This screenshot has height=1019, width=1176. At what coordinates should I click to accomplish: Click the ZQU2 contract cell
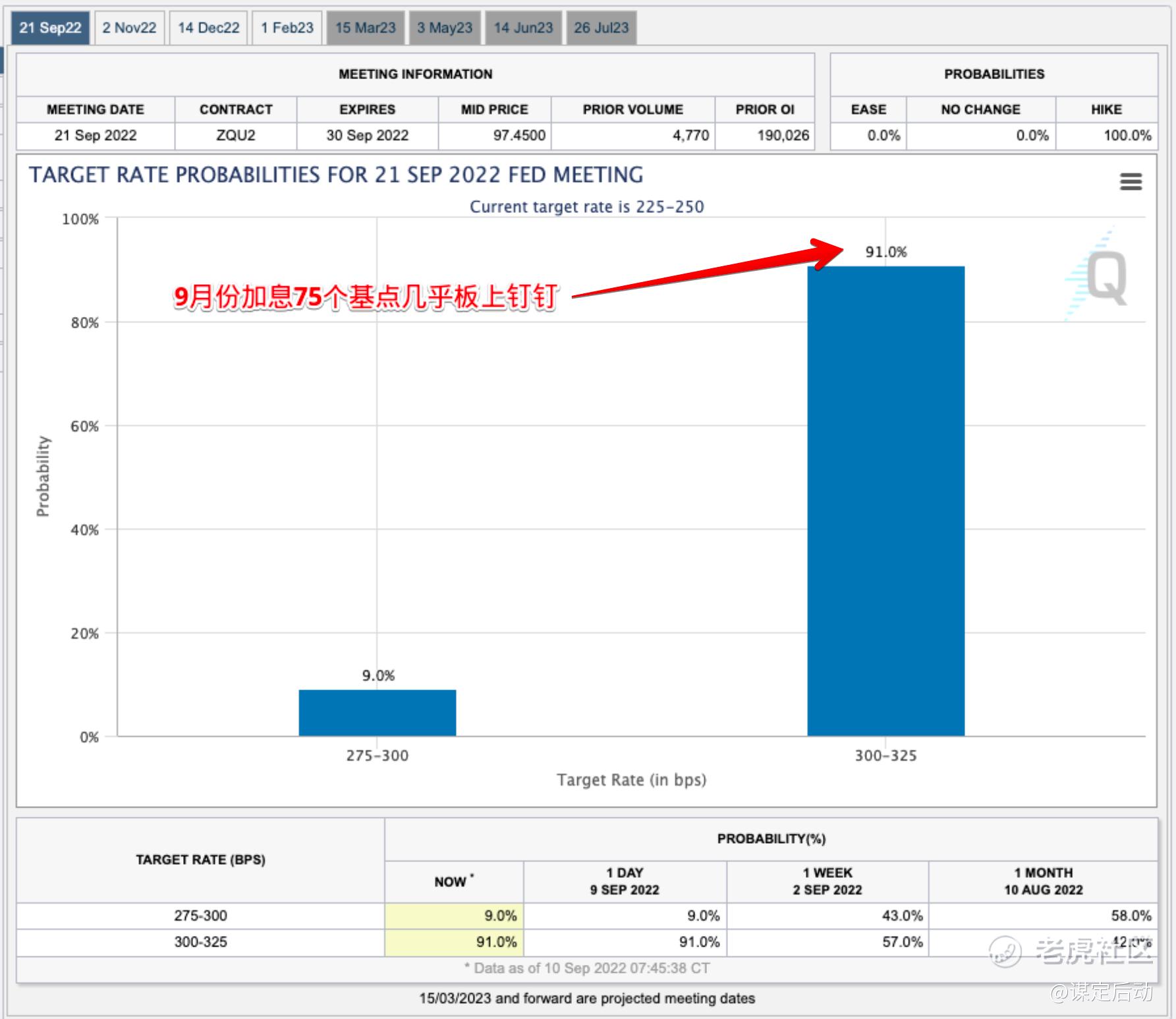coord(235,135)
